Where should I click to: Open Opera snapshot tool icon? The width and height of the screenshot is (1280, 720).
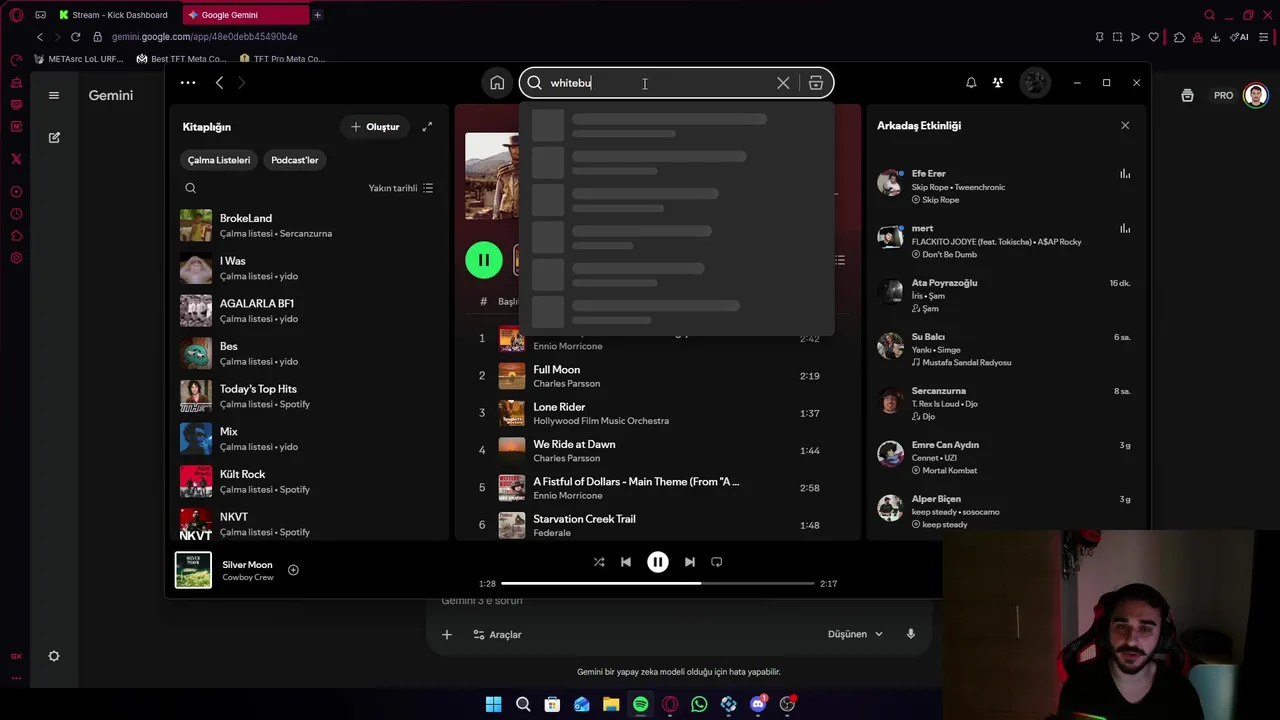tap(1117, 37)
